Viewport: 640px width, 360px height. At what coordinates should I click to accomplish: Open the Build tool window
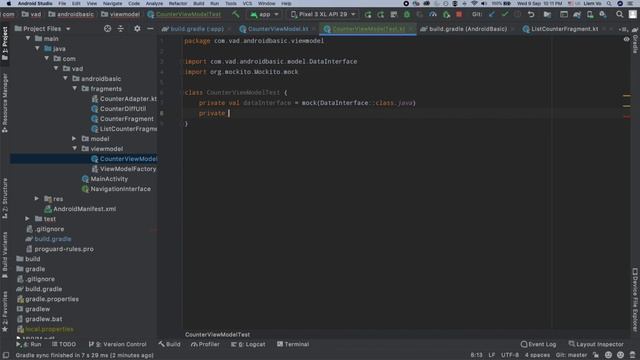point(169,344)
